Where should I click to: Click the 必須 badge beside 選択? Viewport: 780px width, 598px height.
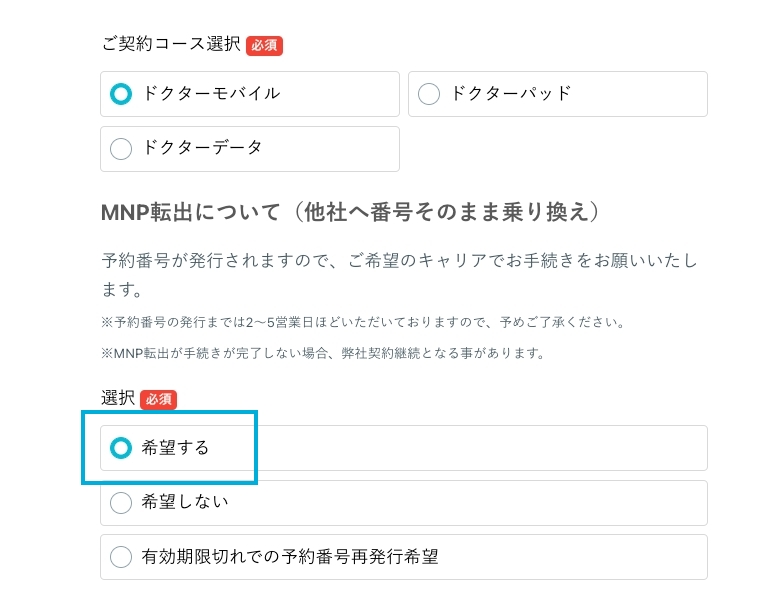[x=159, y=399]
